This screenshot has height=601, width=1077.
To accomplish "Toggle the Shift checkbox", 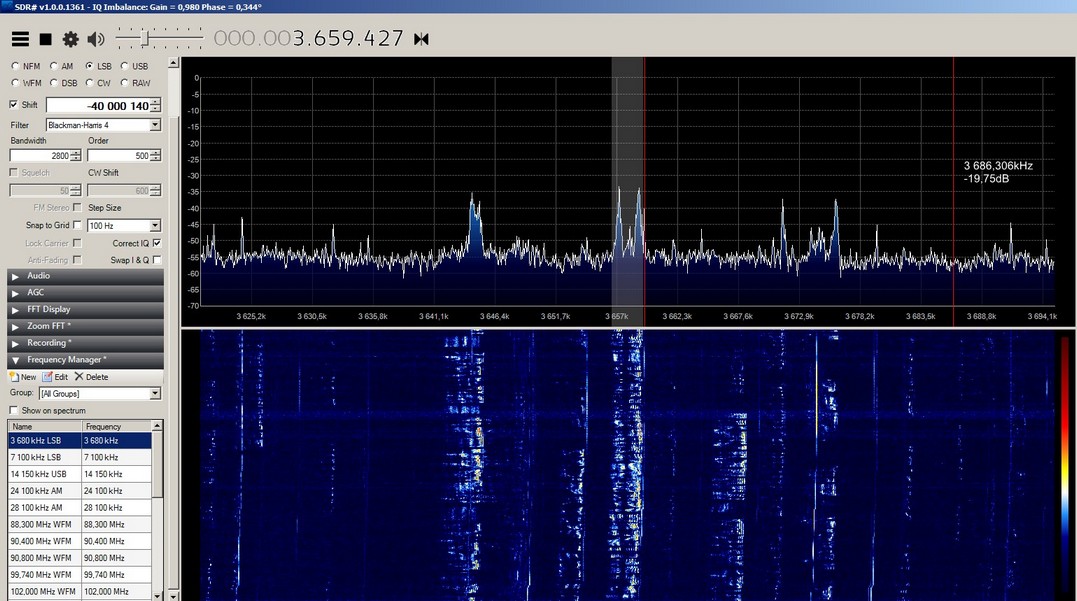I will pos(14,104).
